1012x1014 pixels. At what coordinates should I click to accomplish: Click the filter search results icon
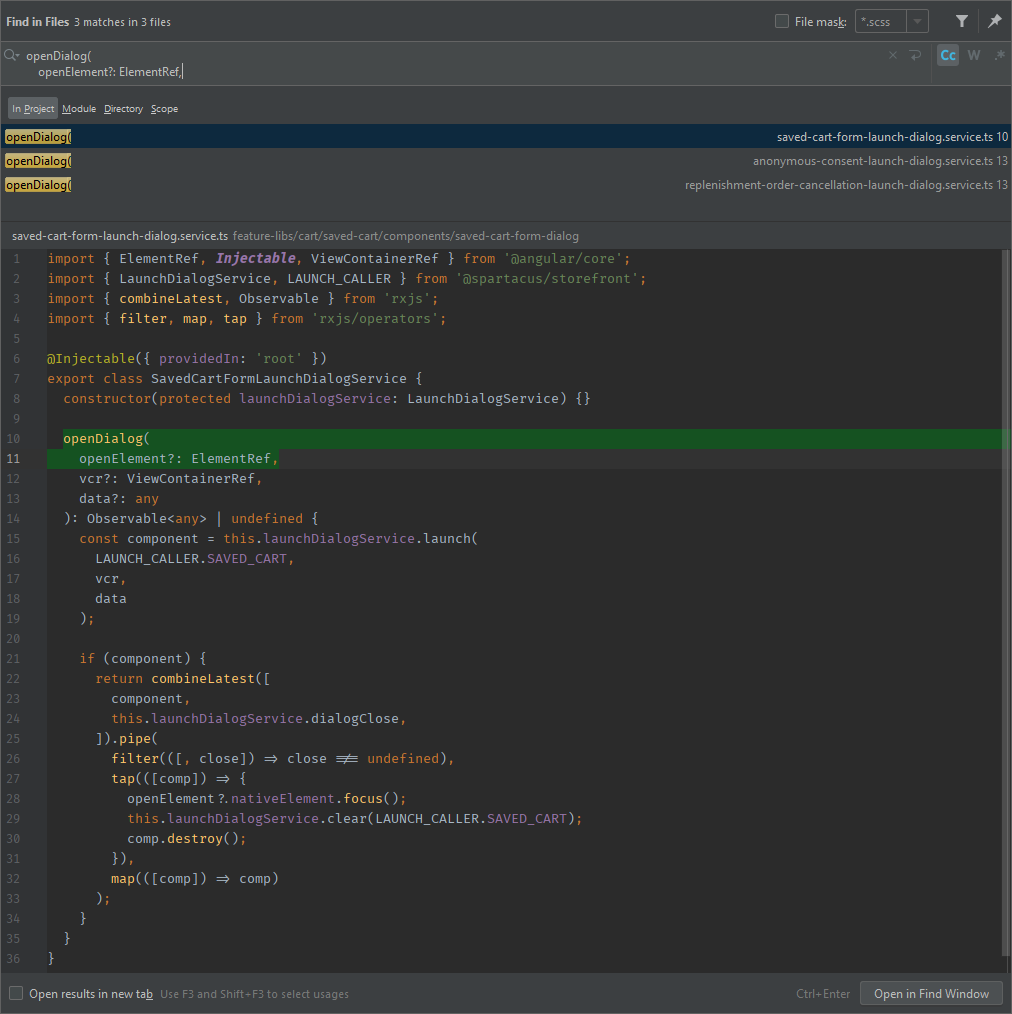tap(962, 21)
